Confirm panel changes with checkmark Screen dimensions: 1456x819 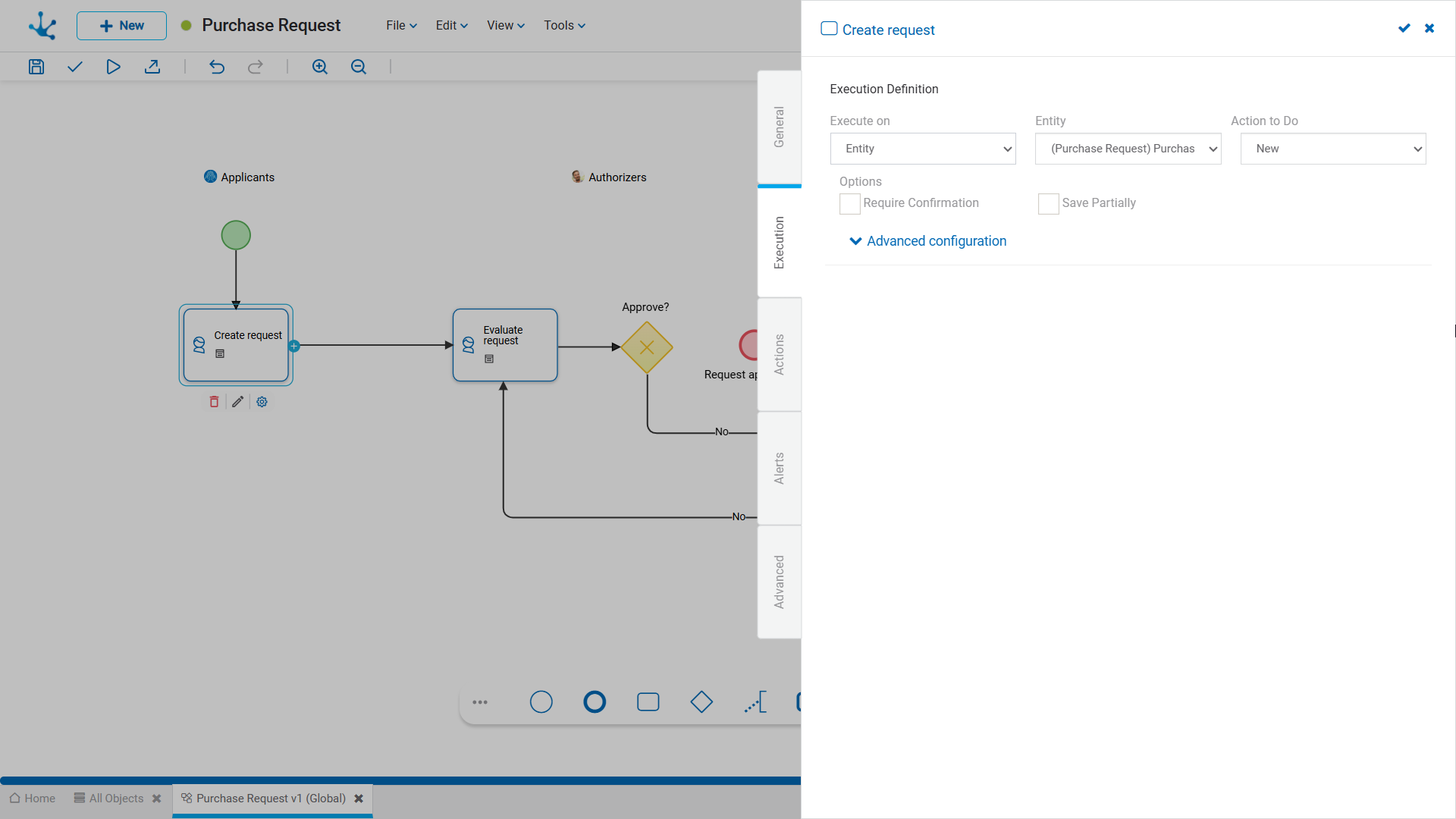point(1404,28)
